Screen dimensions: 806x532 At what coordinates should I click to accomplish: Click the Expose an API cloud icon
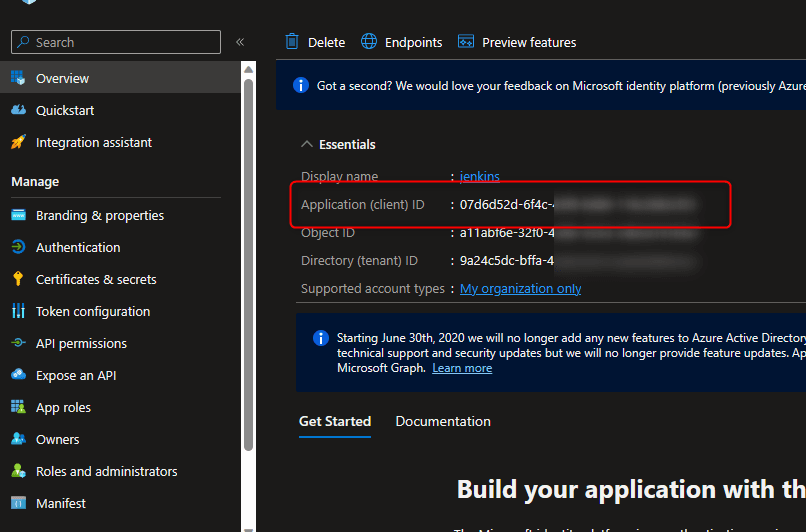click(19, 374)
